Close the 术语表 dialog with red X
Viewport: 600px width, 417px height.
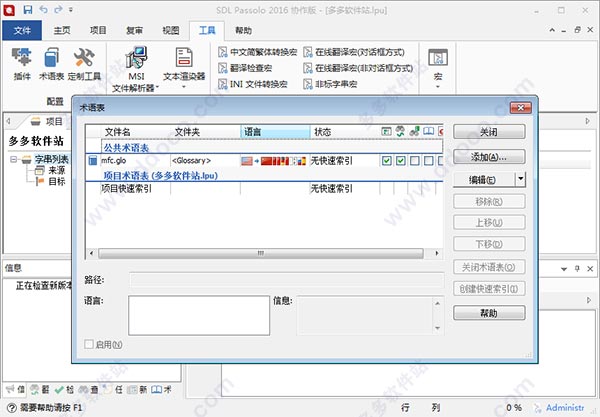(x=520, y=108)
